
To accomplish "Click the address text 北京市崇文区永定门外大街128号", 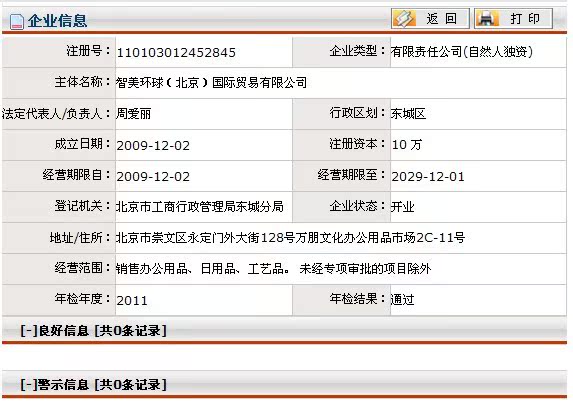I will (x=205, y=238).
